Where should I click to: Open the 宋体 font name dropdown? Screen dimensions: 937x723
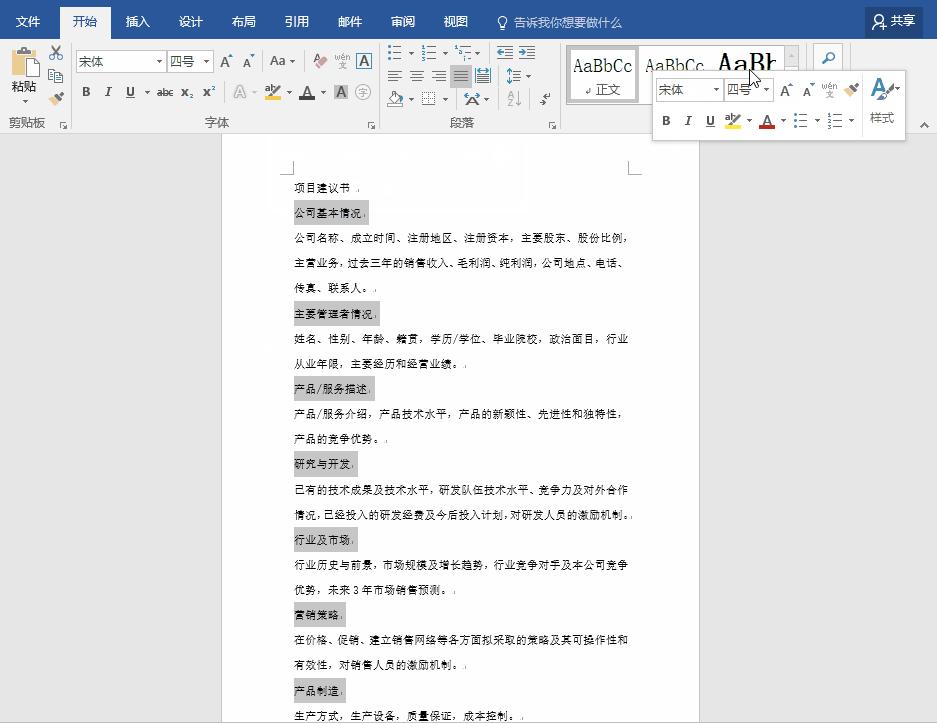158,61
